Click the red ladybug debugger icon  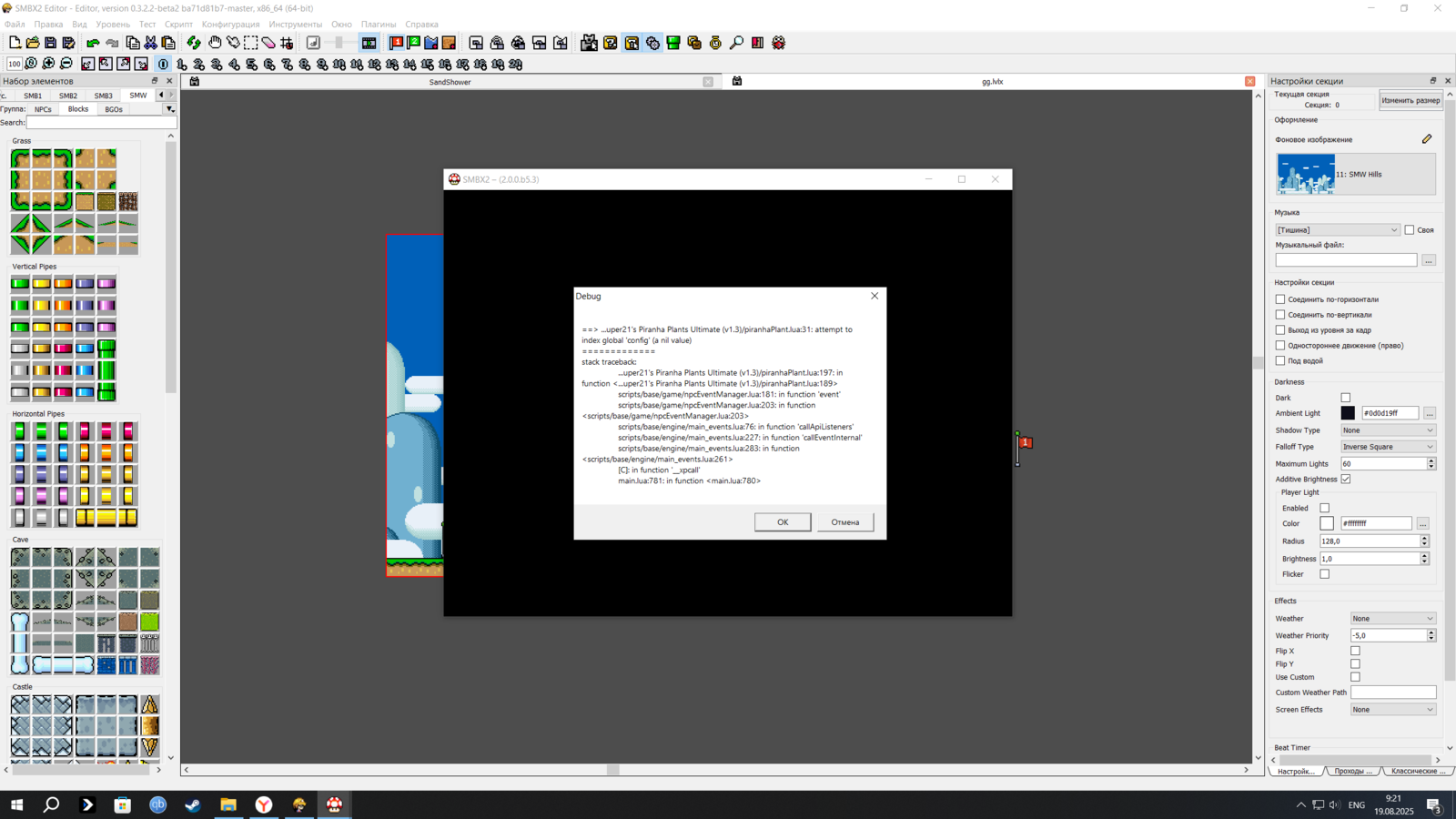pos(779,43)
